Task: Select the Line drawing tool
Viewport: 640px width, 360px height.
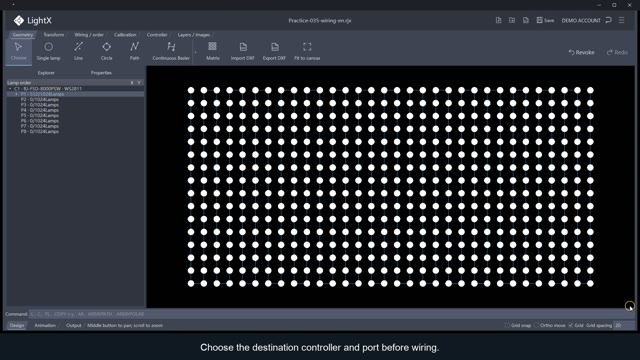Action: (x=78, y=51)
